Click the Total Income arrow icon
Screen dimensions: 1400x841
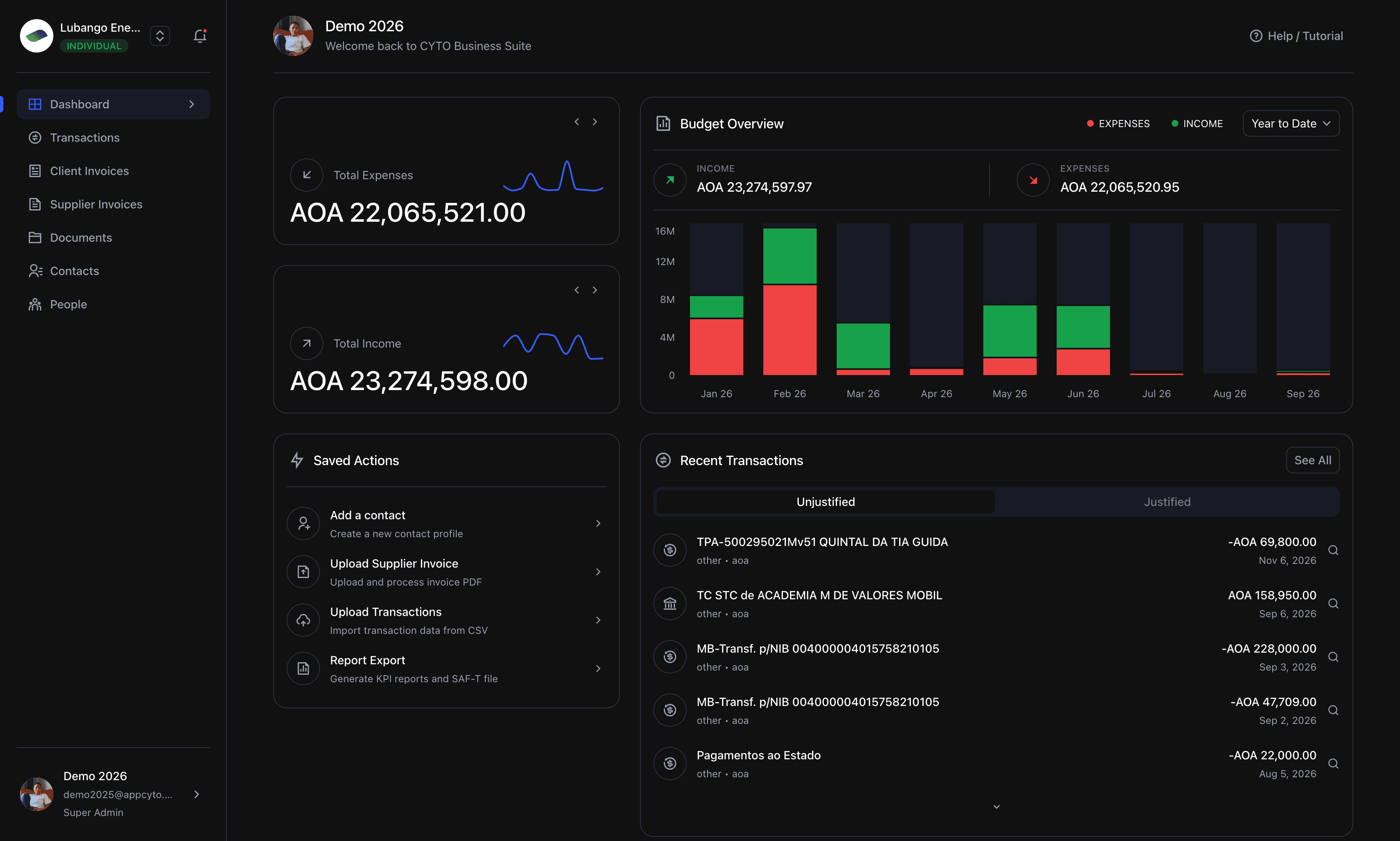[x=307, y=343]
